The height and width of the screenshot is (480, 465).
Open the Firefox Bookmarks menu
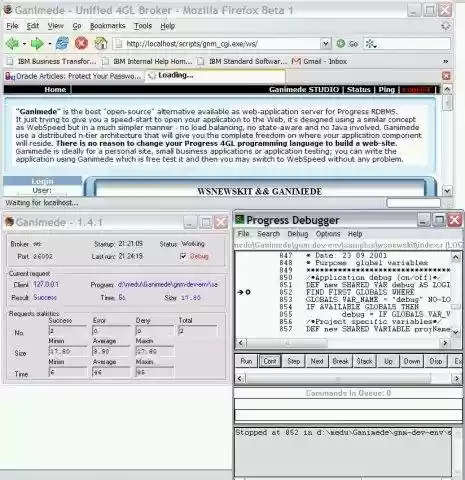(x=108, y=26)
